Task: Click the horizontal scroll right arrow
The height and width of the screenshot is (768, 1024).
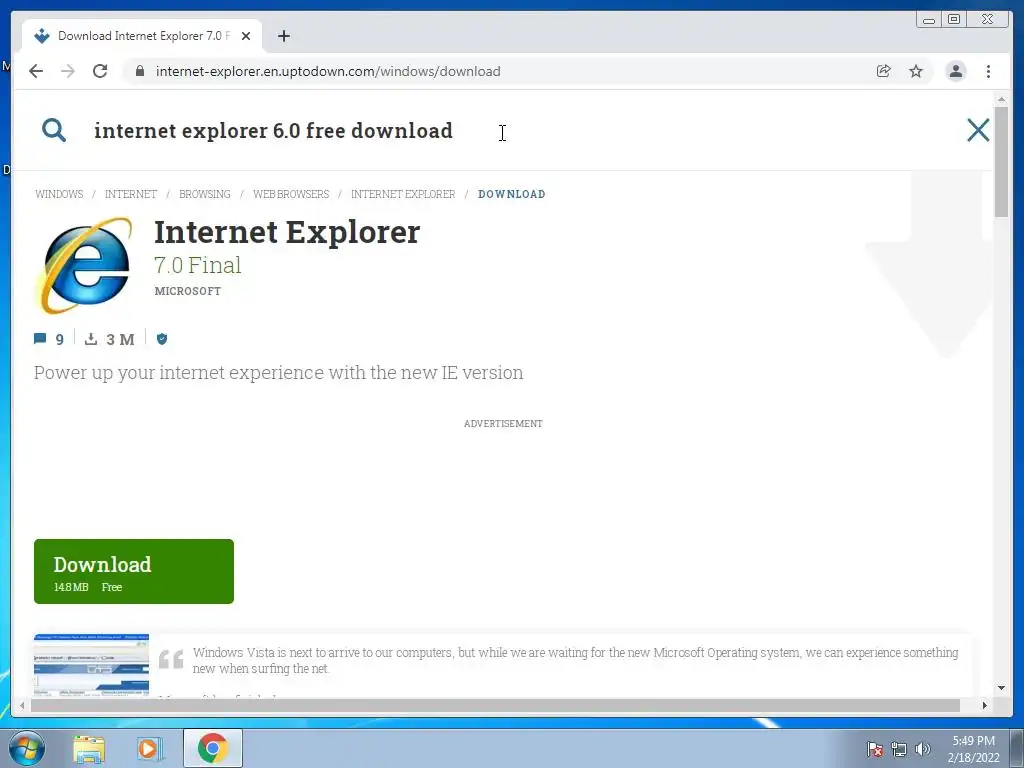Action: (x=985, y=705)
